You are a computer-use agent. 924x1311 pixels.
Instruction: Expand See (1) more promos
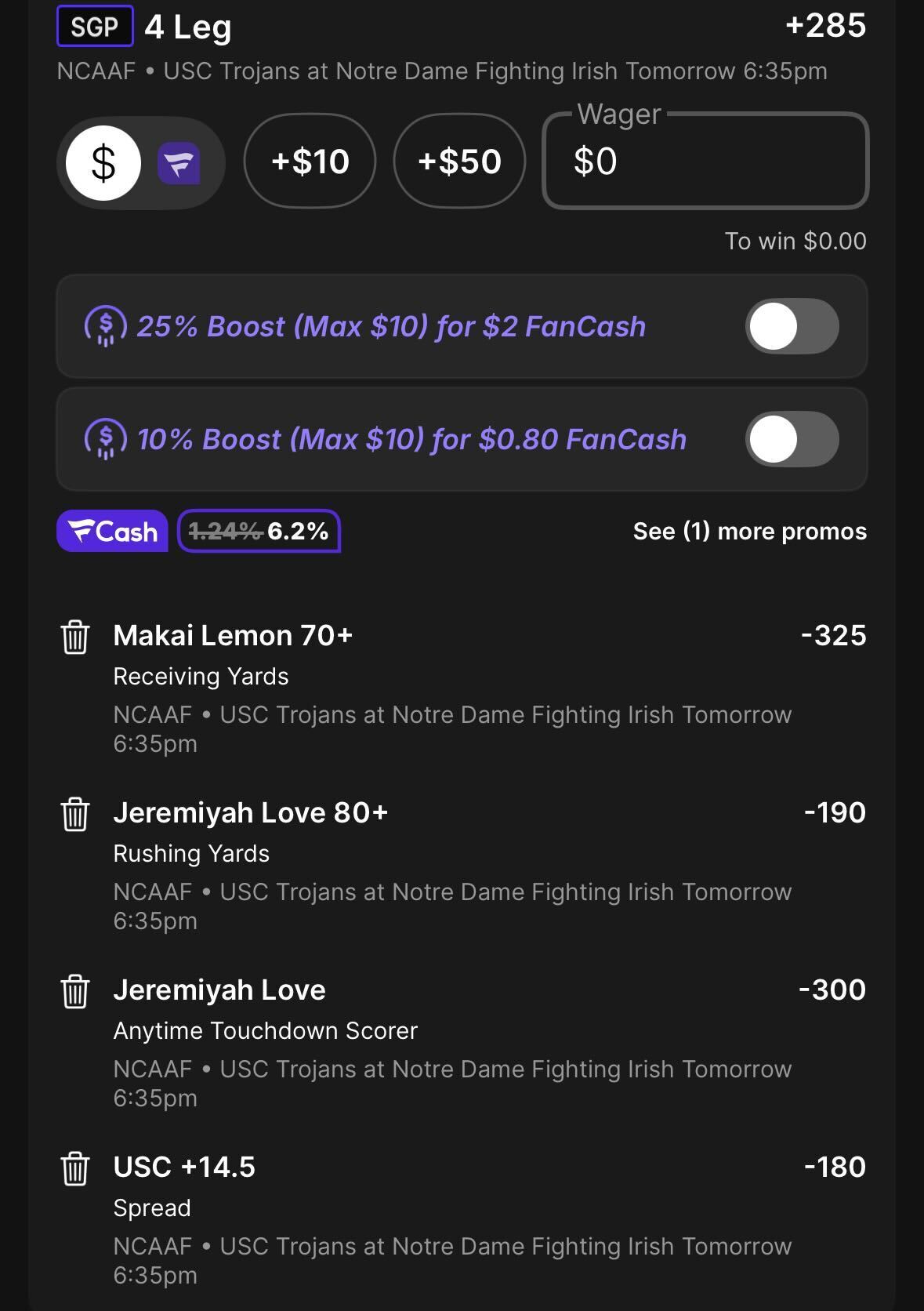749,532
